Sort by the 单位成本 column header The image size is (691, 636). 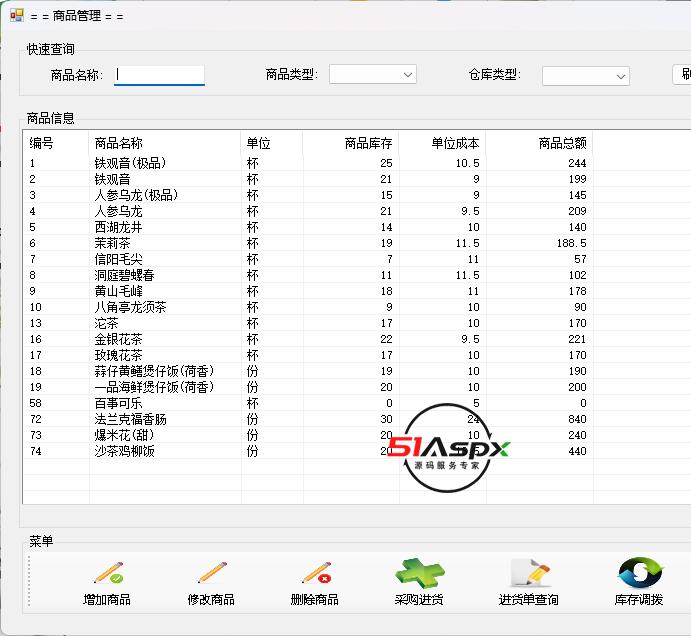coord(442,143)
